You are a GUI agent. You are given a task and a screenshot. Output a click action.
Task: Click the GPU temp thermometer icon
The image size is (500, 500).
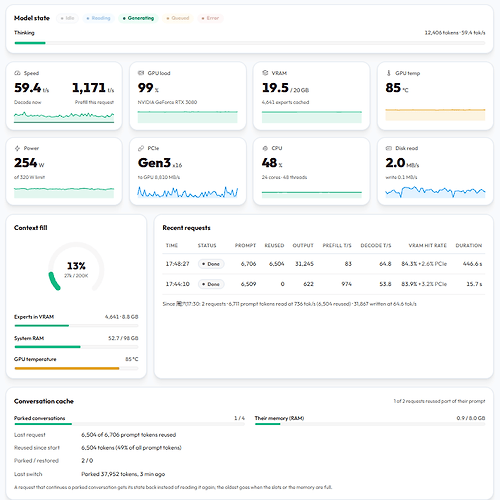389,73
